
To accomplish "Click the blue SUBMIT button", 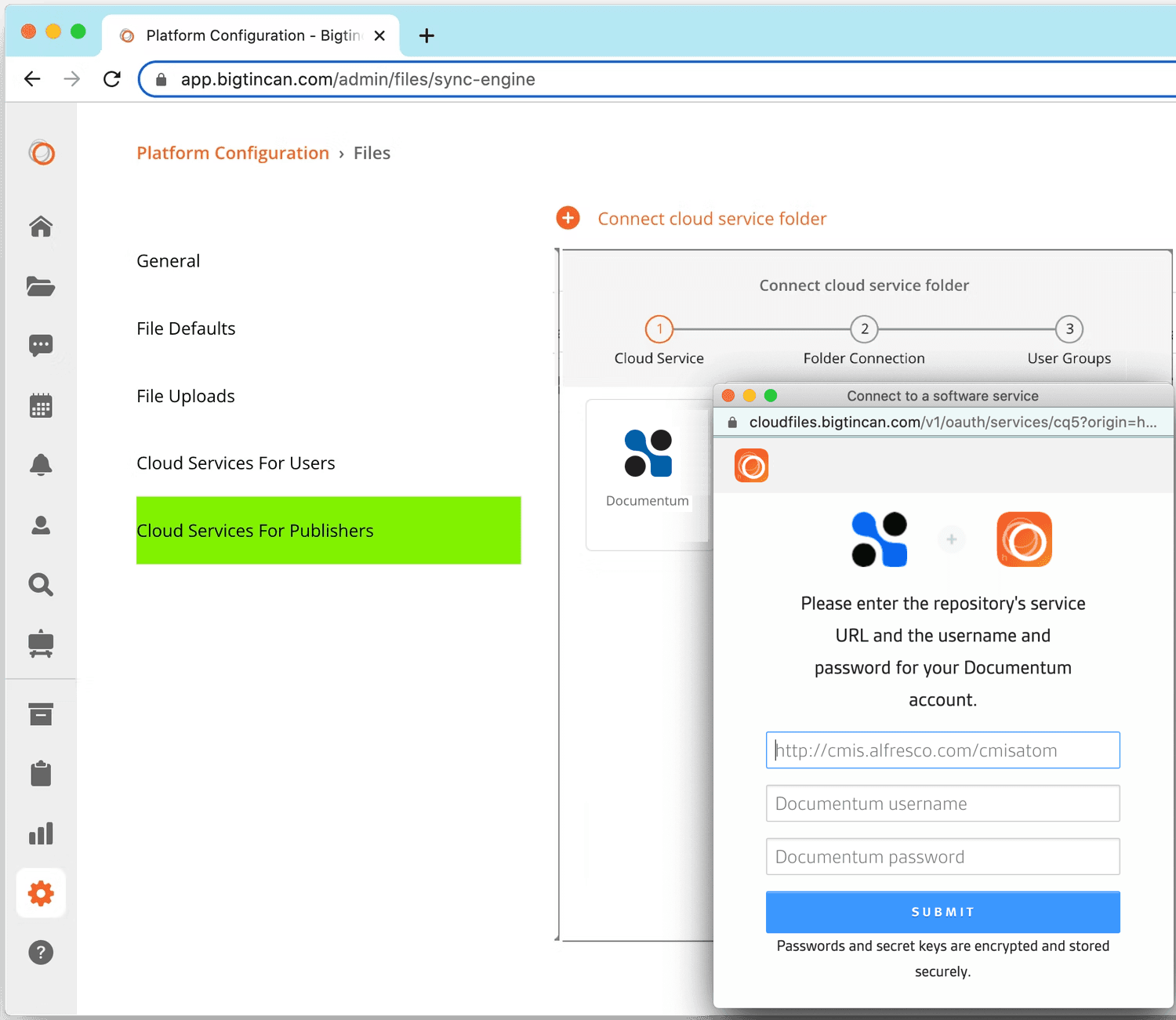I will tap(942, 912).
